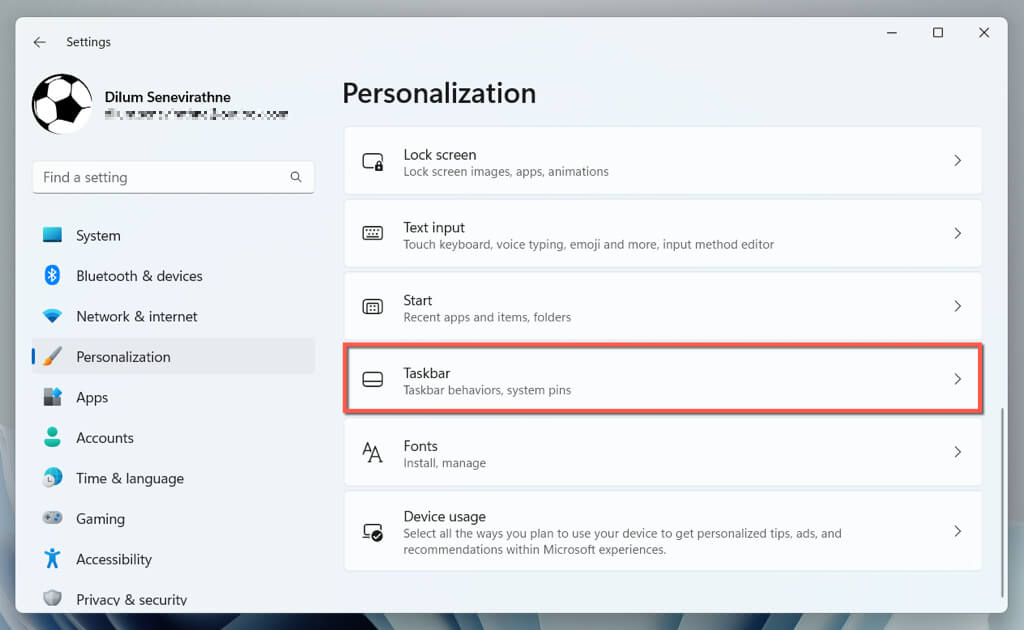Click the back arrow in Settings
Screen dimensions: 1024x630
click(39, 42)
